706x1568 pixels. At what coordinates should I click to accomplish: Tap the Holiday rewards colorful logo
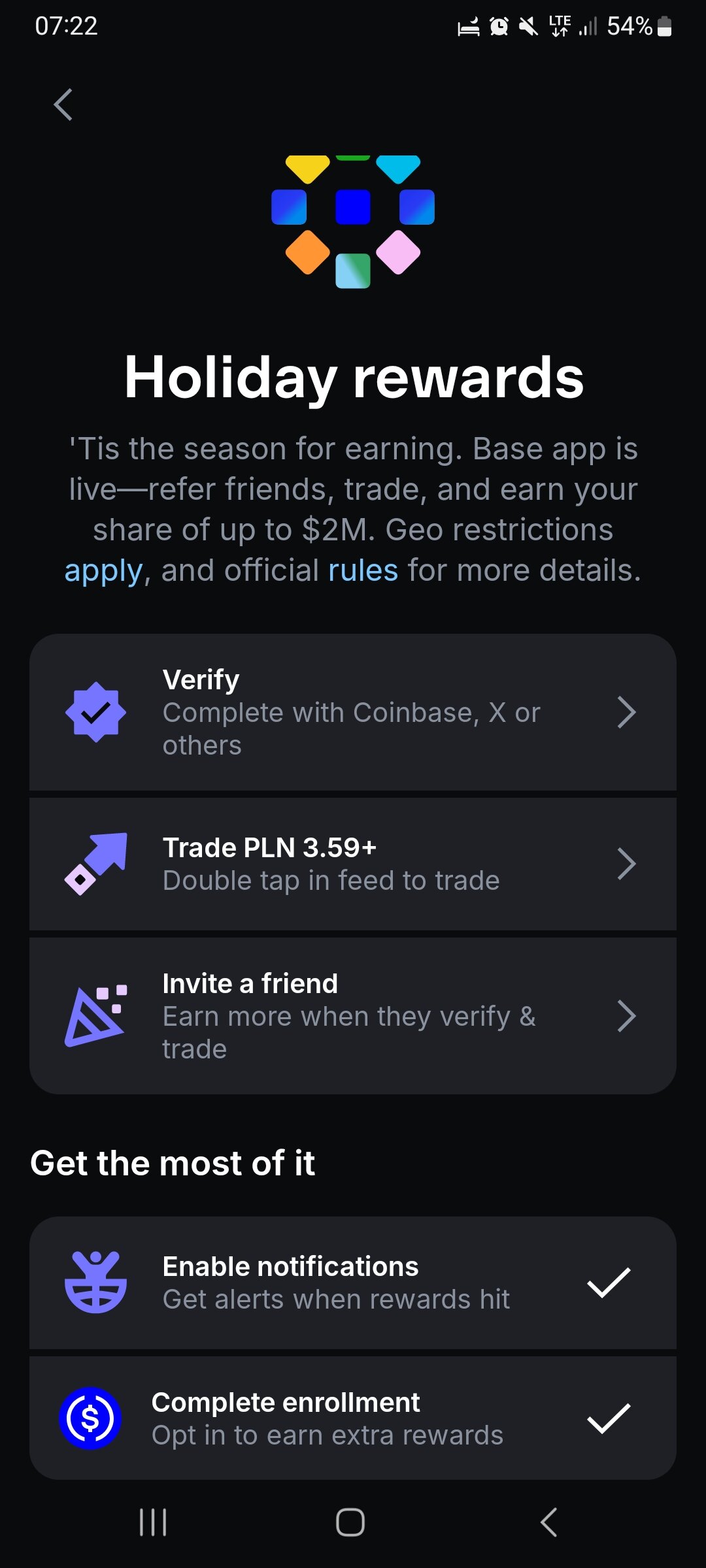coord(353,221)
